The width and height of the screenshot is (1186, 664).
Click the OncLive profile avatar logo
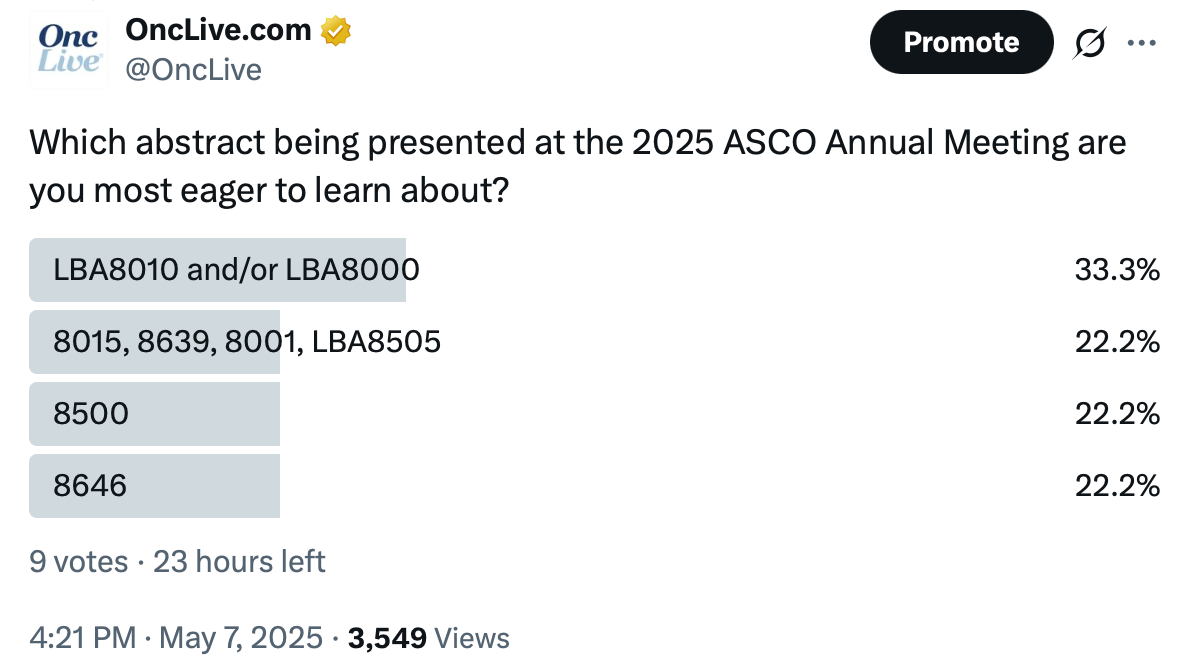(69, 50)
